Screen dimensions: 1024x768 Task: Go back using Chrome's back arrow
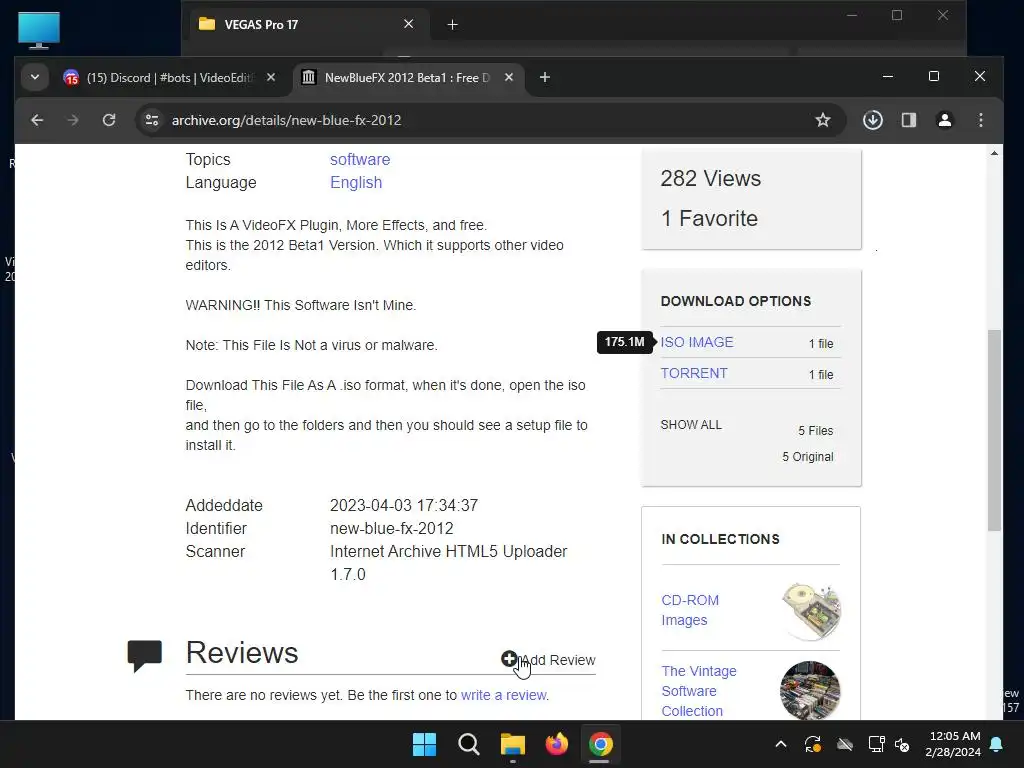tap(37, 120)
